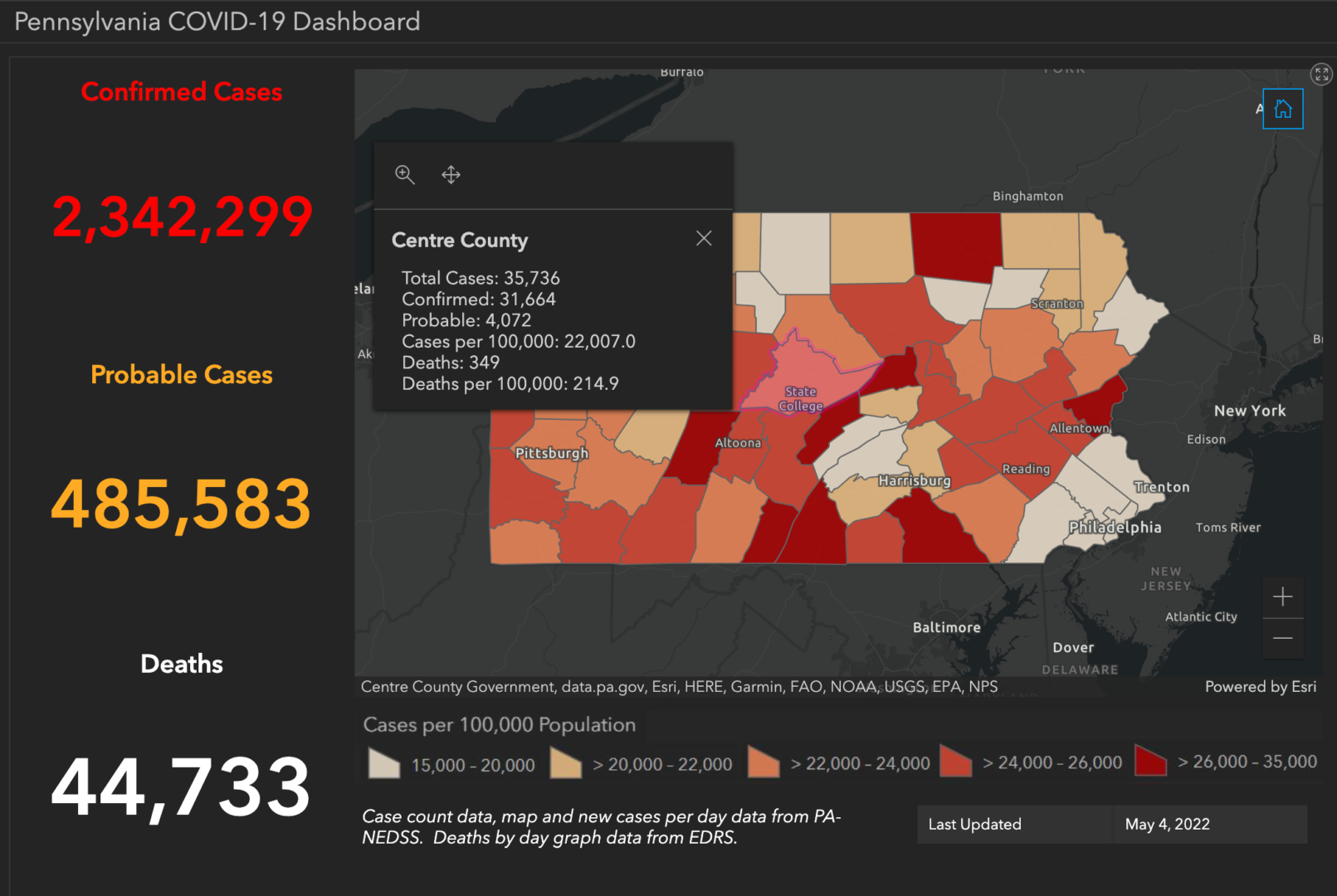Click the 15,000 - 20,000 legend swatch
The height and width of the screenshot is (896, 1337).
click(384, 762)
